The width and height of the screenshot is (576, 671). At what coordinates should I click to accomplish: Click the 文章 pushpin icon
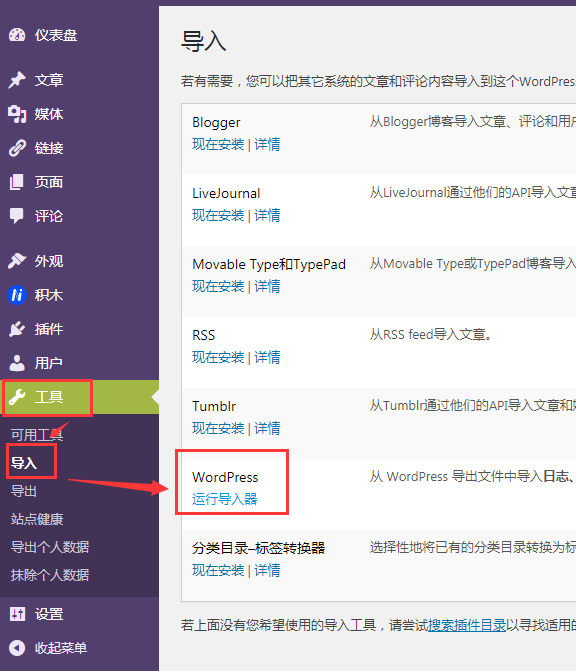(17, 80)
